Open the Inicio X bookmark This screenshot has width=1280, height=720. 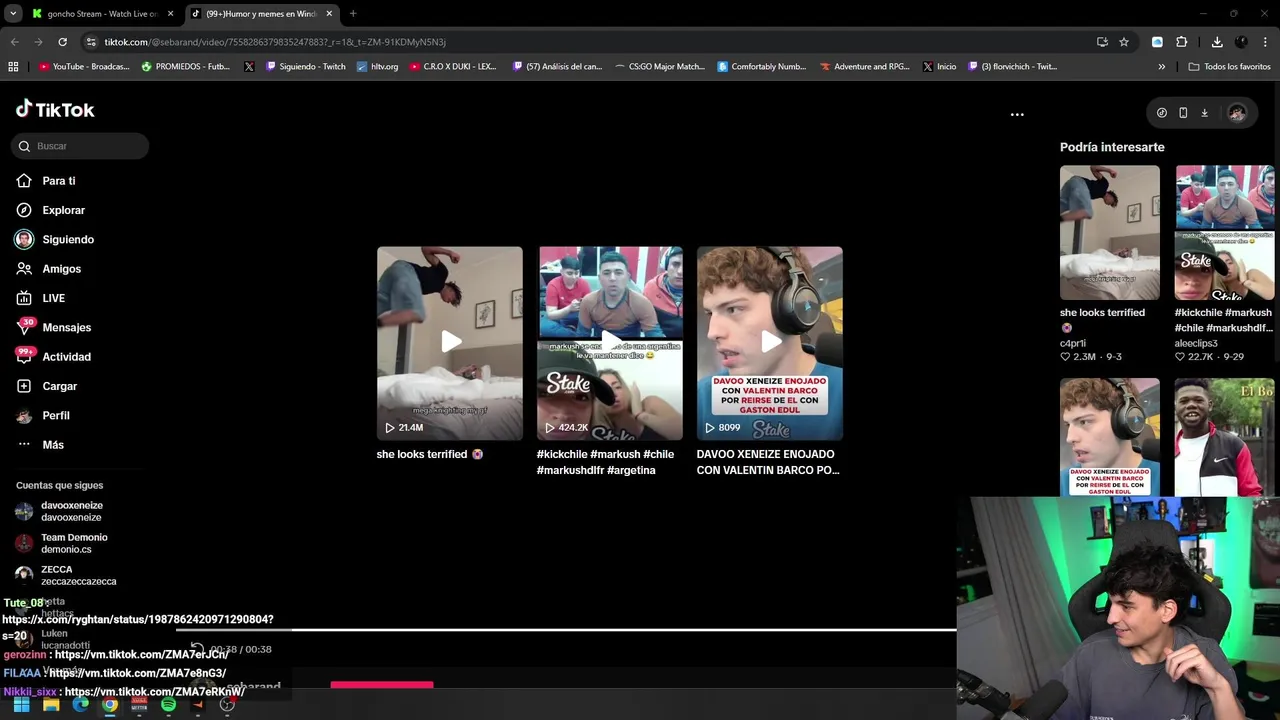pos(939,67)
